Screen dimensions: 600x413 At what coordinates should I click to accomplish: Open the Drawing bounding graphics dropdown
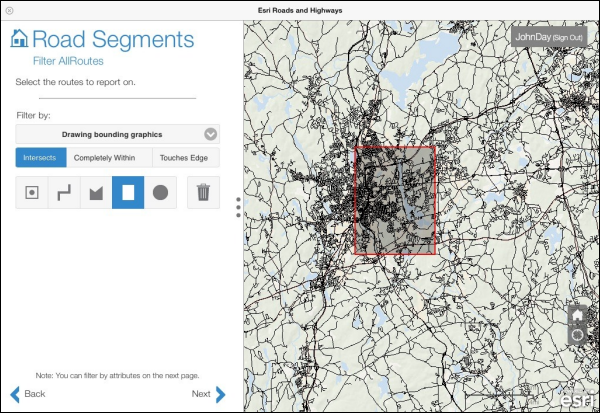[118, 133]
